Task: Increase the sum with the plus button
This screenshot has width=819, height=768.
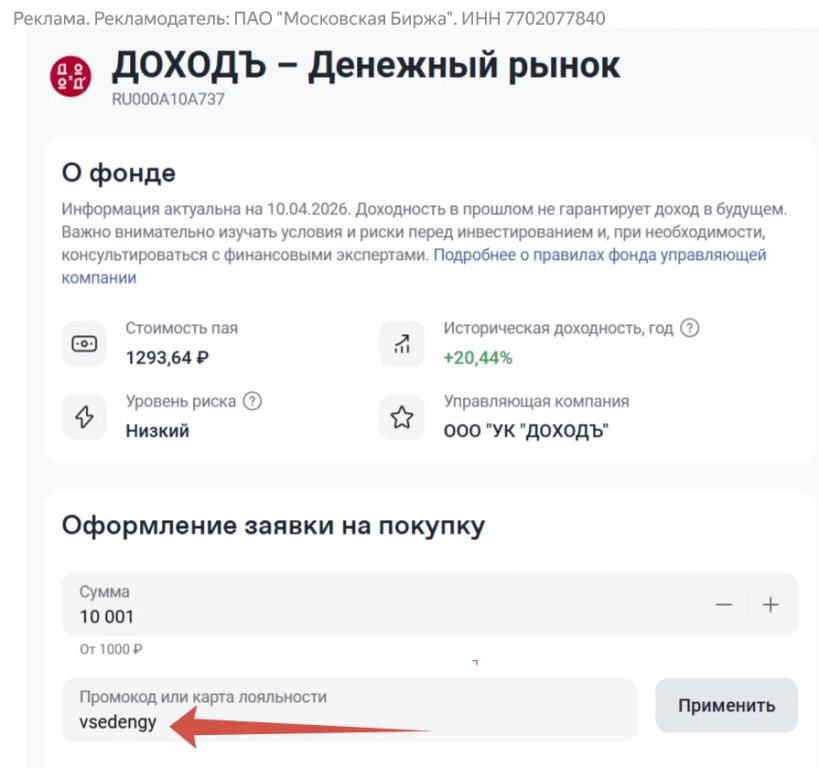Action: (770, 605)
